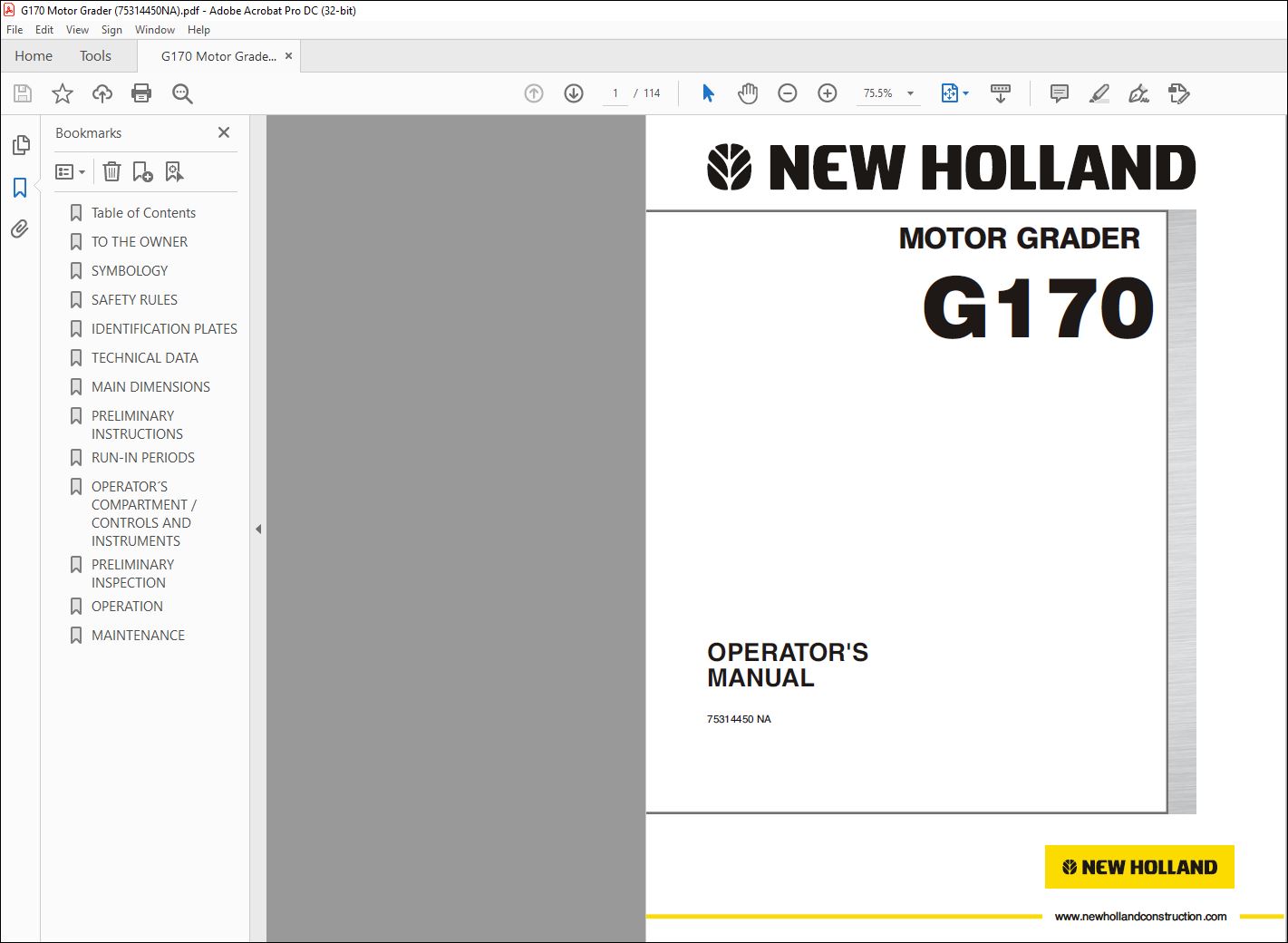Select IDENTIFICATION PLATES bookmark
The image size is (1288, 943).
tap(164, 329)
